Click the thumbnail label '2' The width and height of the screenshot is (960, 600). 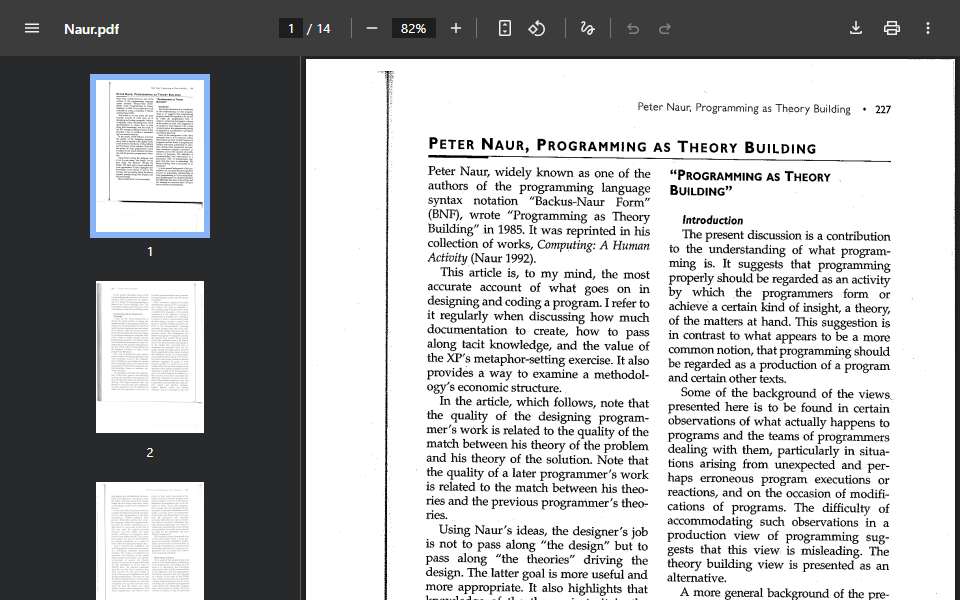click(150, 452)
